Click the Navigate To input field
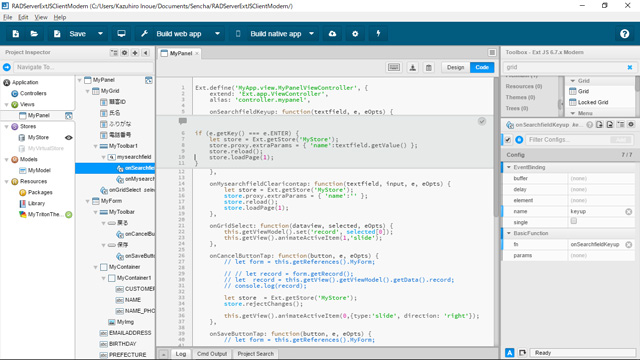Screen dimensions: 640x360 click(x=83, y=67)
